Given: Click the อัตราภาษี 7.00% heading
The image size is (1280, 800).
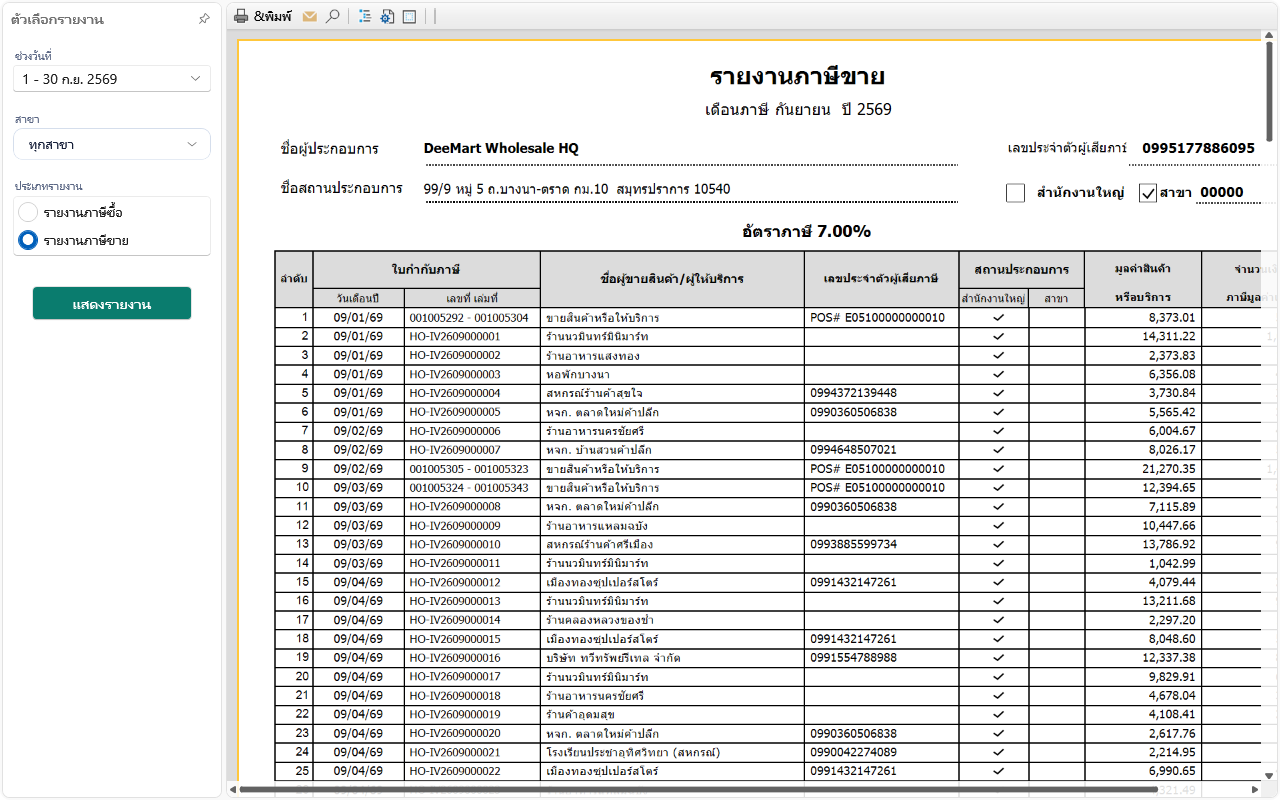Looking at the screenshot, I should click(x=806, y=231).
